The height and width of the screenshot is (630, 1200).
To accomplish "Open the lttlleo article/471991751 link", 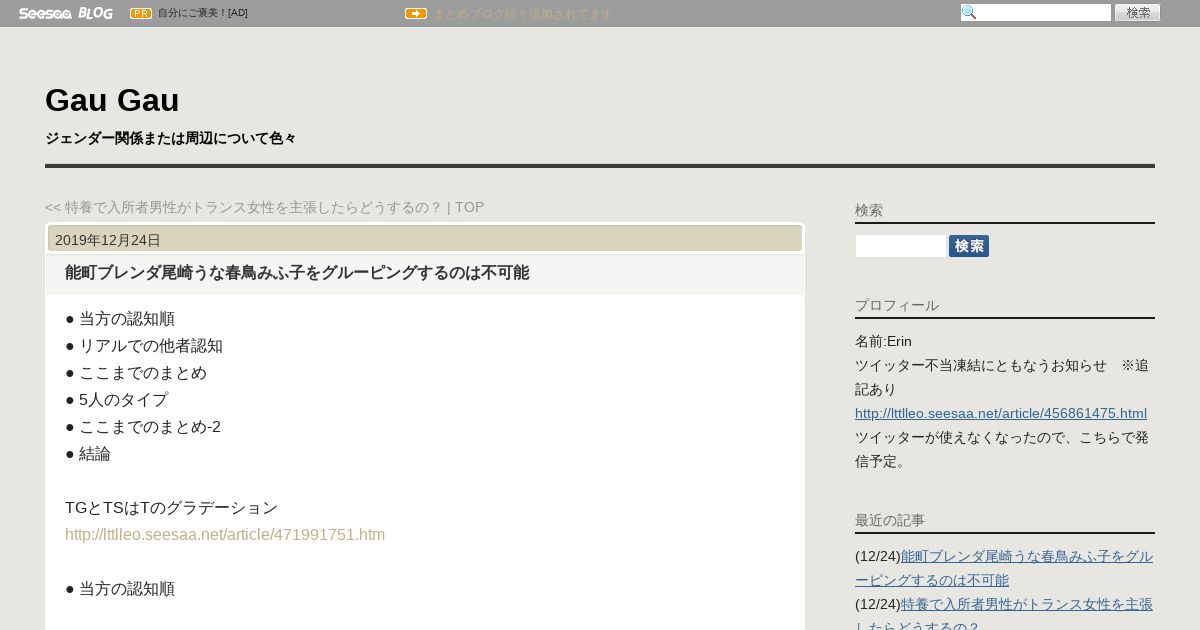I will tap(225, 535).
